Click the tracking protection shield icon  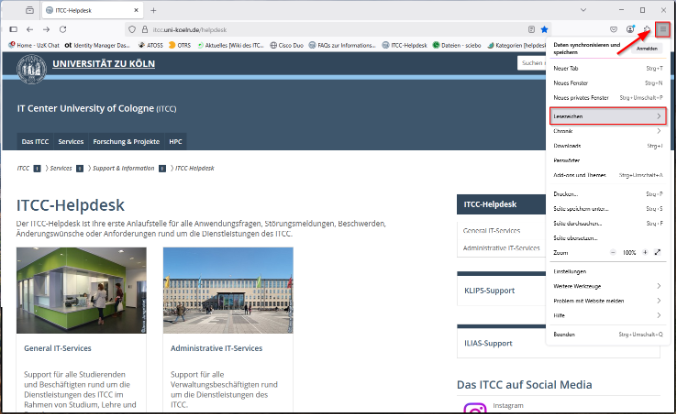132,29
